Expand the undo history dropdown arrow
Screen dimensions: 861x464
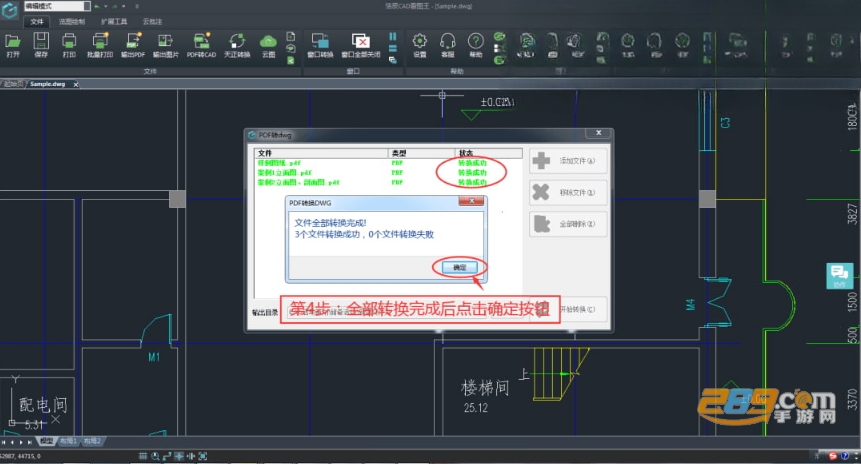coord(106,6)
